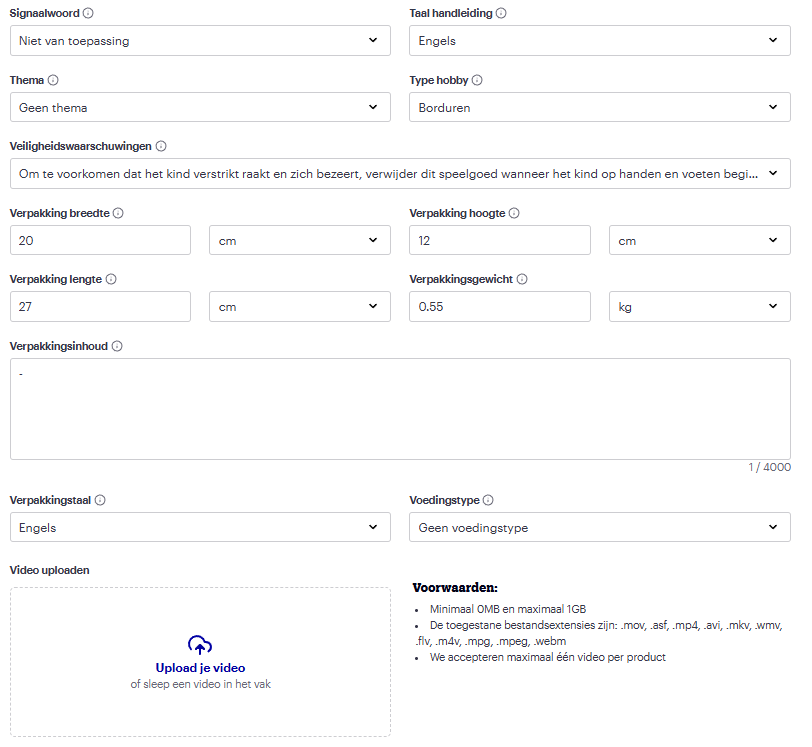
Task: Click the info icon beside Taal handleiding
Action: (501, 14)
